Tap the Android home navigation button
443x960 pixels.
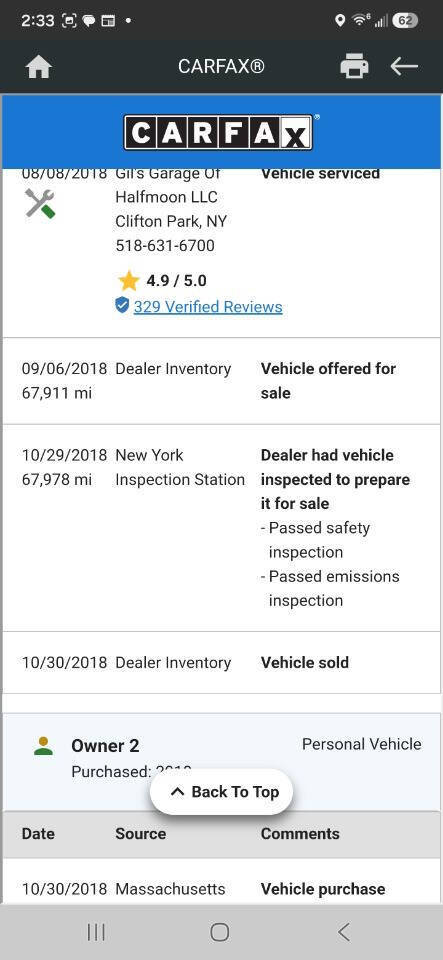pyautogui.click(x=220, y=932)
